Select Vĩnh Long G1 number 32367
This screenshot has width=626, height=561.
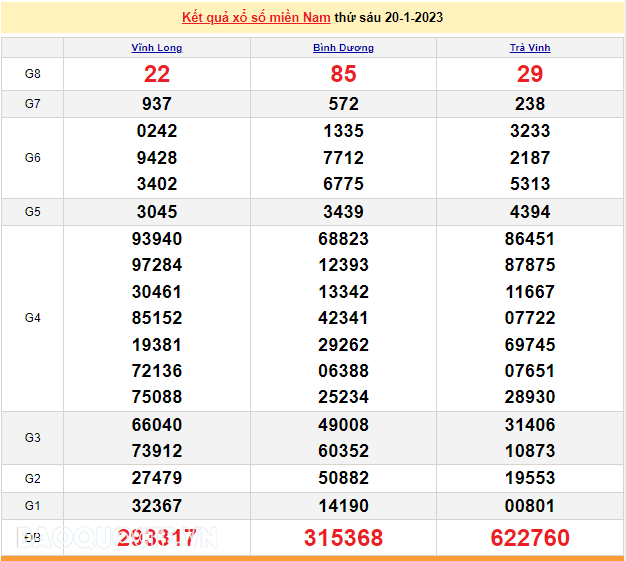[157, 505]
